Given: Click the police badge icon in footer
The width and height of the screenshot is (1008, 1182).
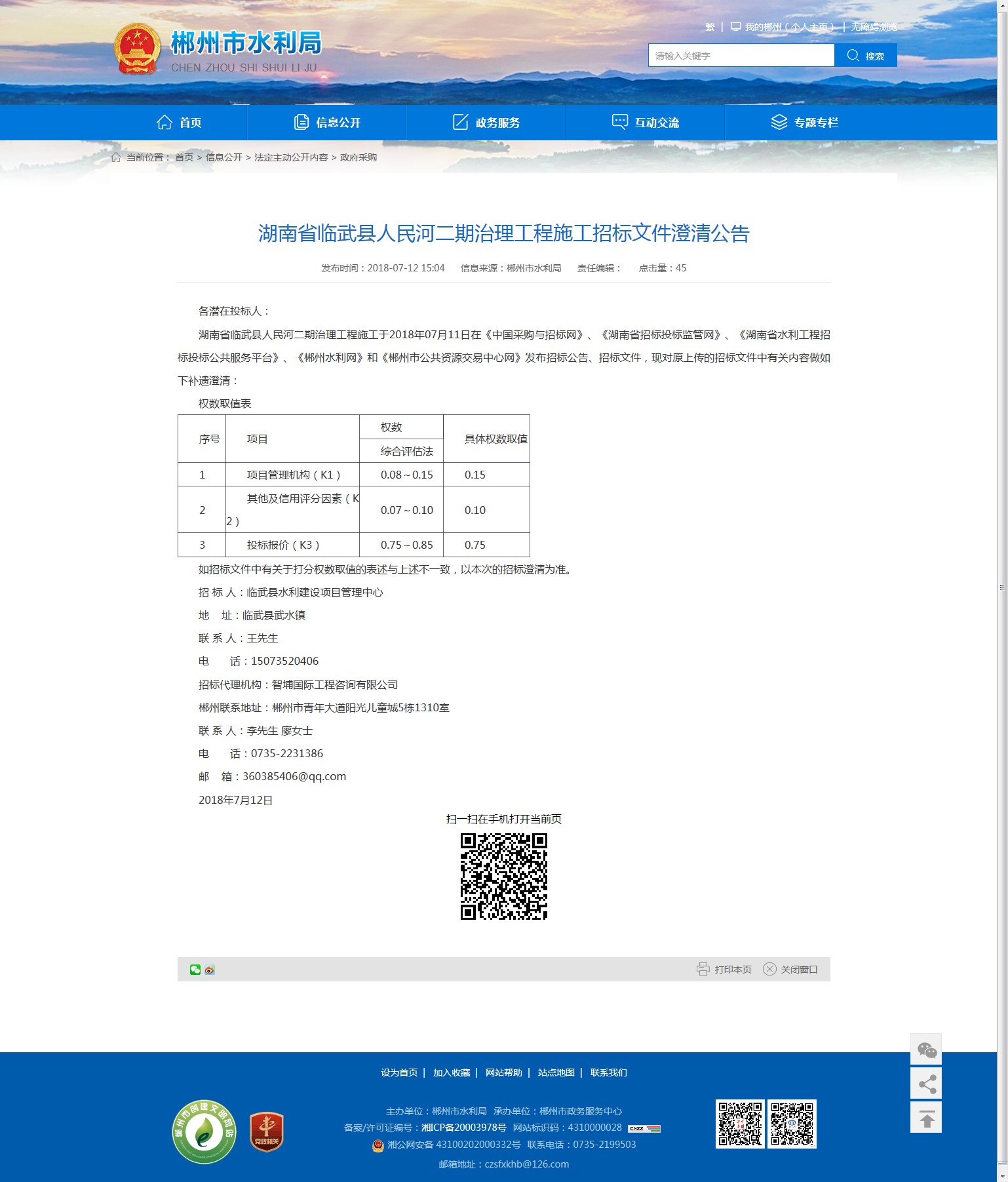Looking at the screenshot, I should 378,1145.
